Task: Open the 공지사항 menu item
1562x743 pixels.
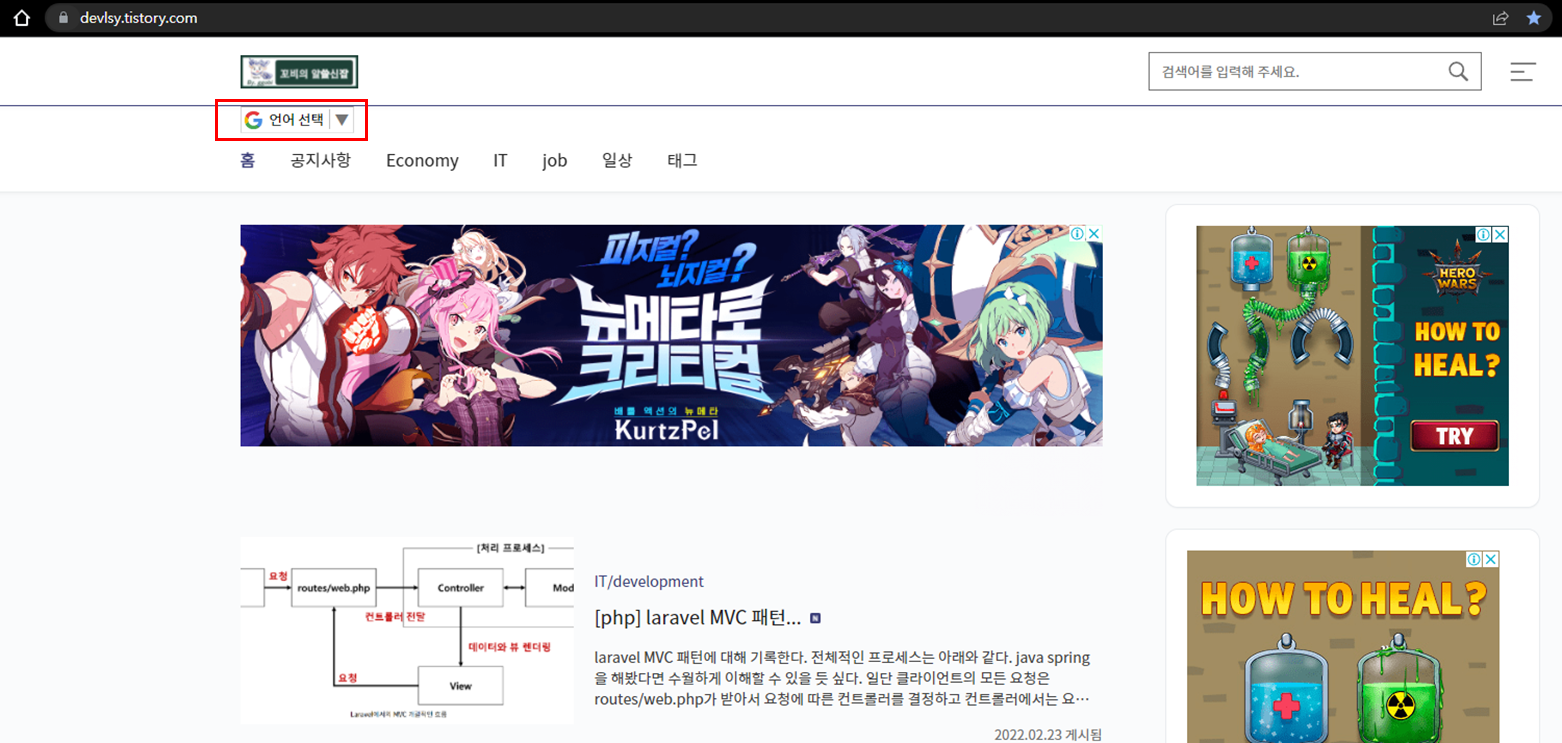Action: click(321, 160)
